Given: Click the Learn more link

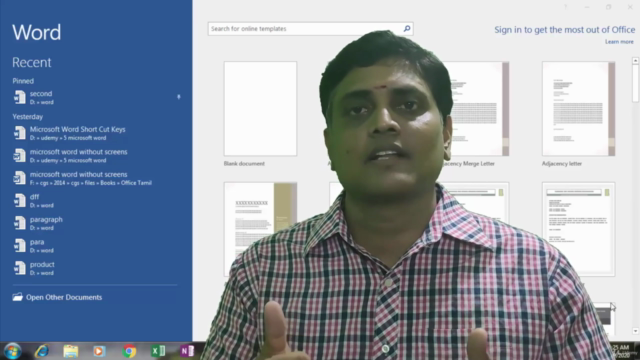Looking at the screenshot, I should point(619,42).
